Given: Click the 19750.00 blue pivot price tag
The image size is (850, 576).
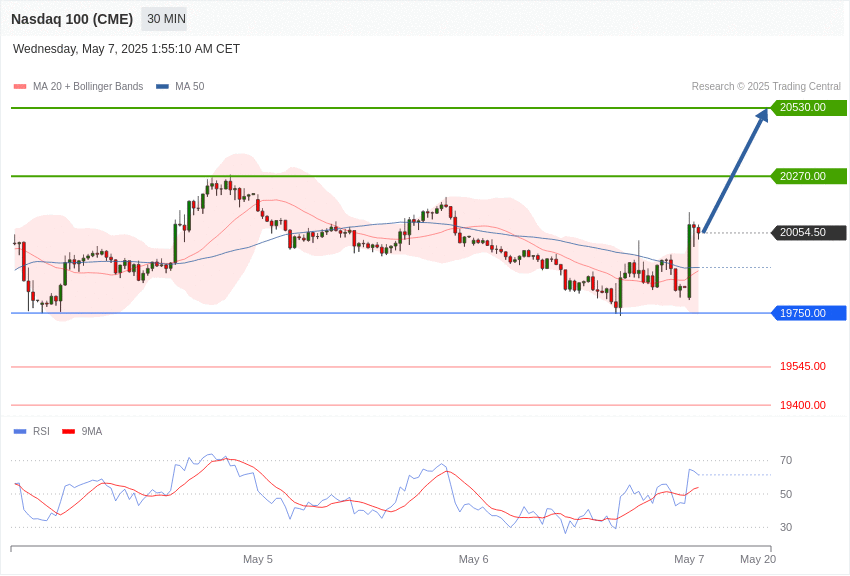Looking at the screenshot, I should click(x=809, y=313).
